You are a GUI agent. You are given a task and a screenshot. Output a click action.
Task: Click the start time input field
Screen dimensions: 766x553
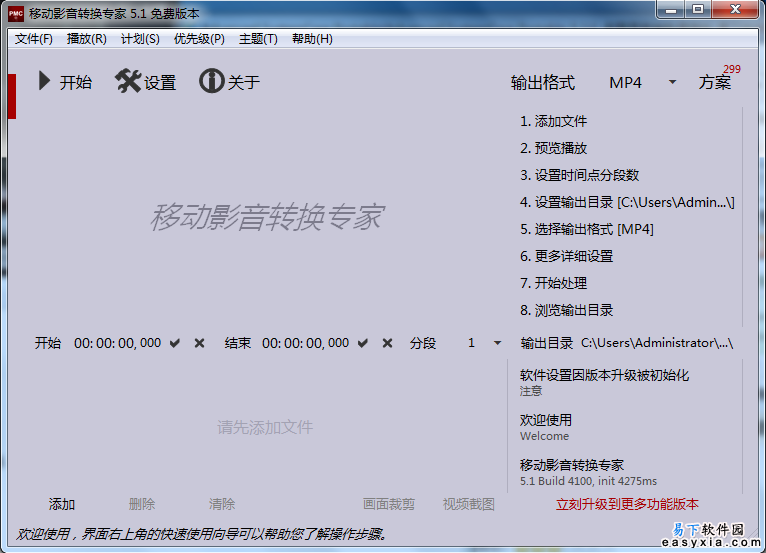(x=117, y=343)
